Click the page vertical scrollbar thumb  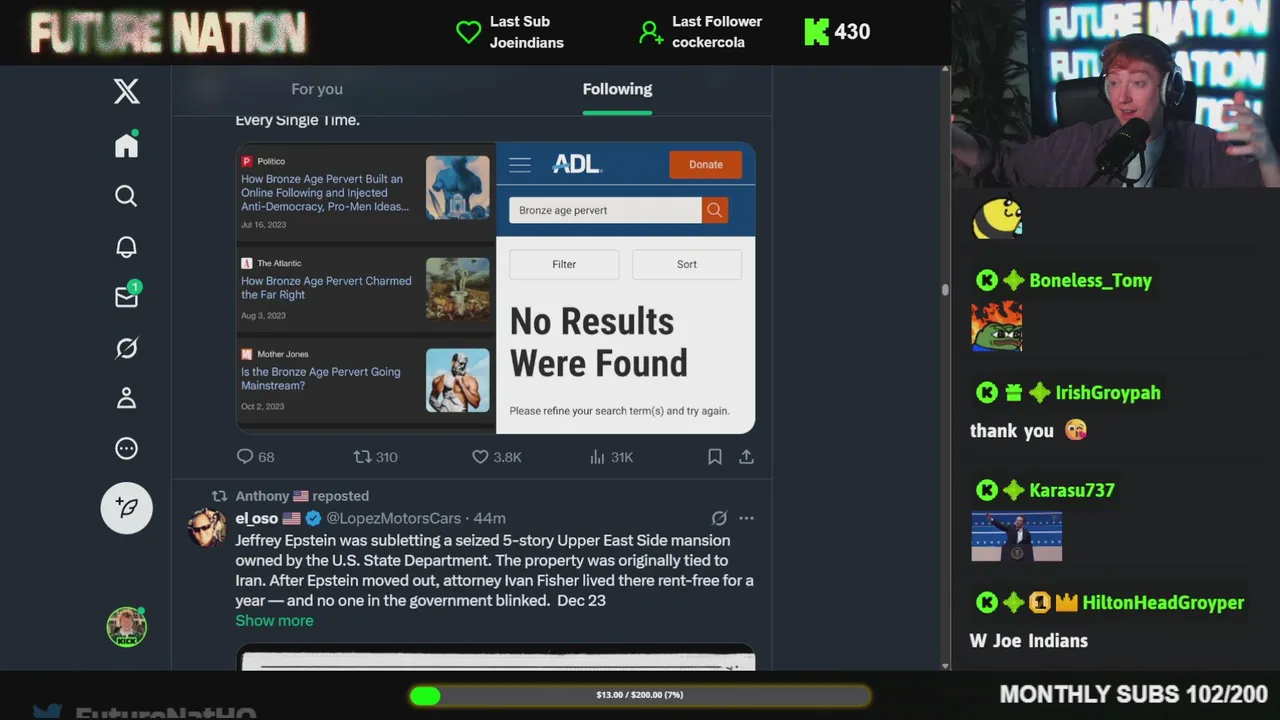pyautogui.click(x=944, y=290)
